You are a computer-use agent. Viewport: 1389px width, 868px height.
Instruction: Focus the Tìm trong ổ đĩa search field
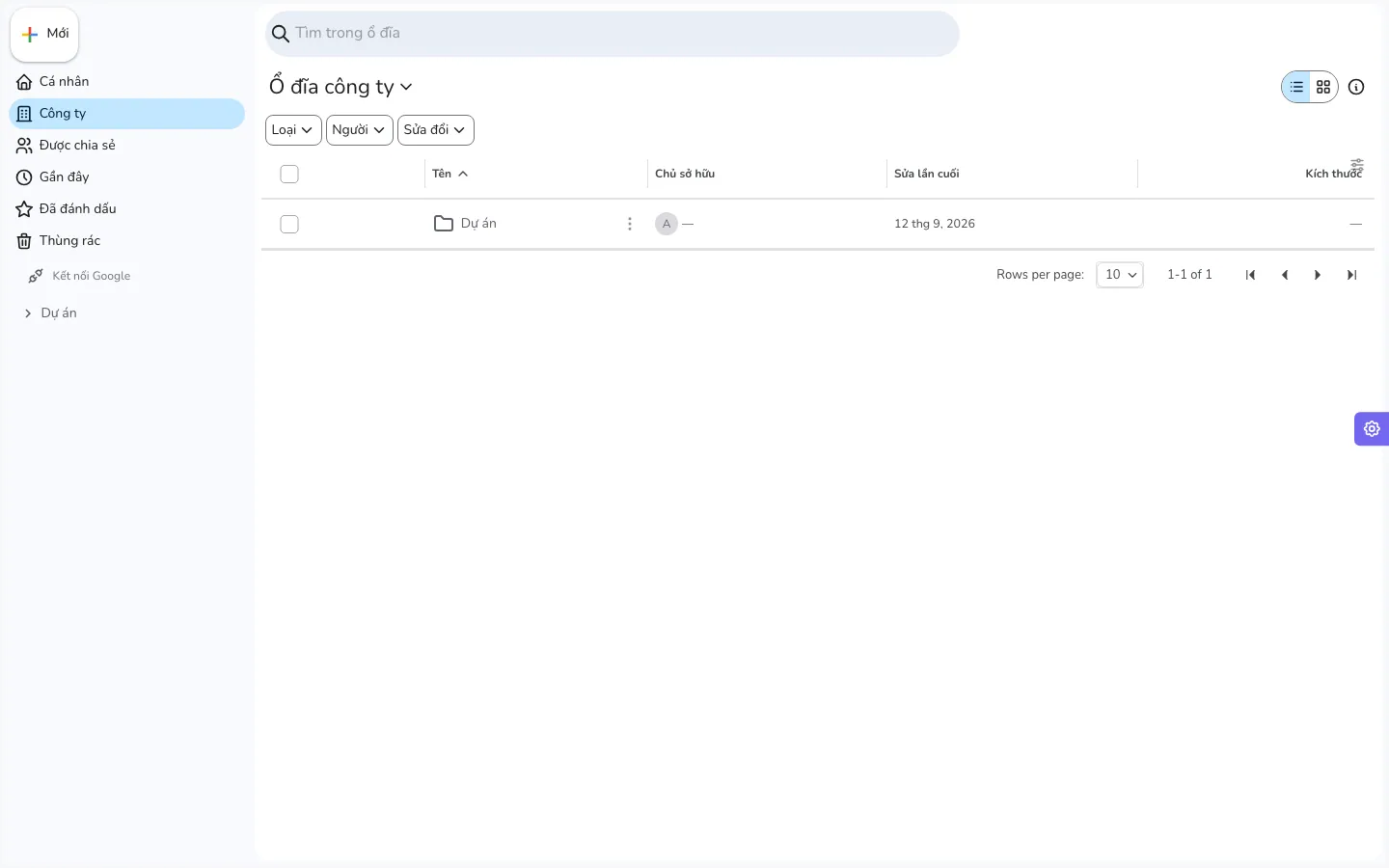[x=613, y=34]
